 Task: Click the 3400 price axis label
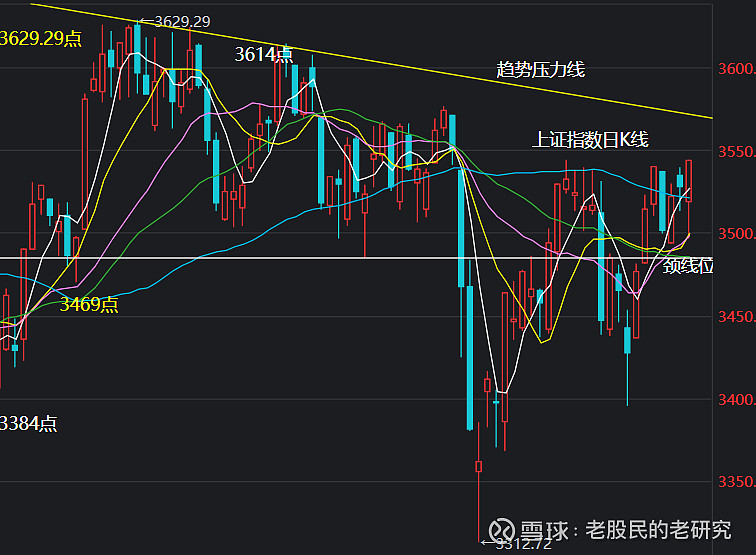click(737, 400)
